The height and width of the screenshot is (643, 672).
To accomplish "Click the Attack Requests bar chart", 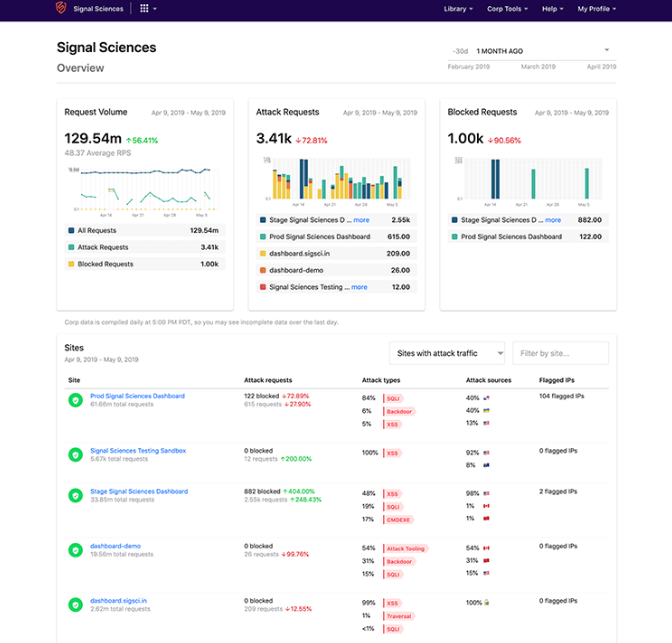I will 336,180.
